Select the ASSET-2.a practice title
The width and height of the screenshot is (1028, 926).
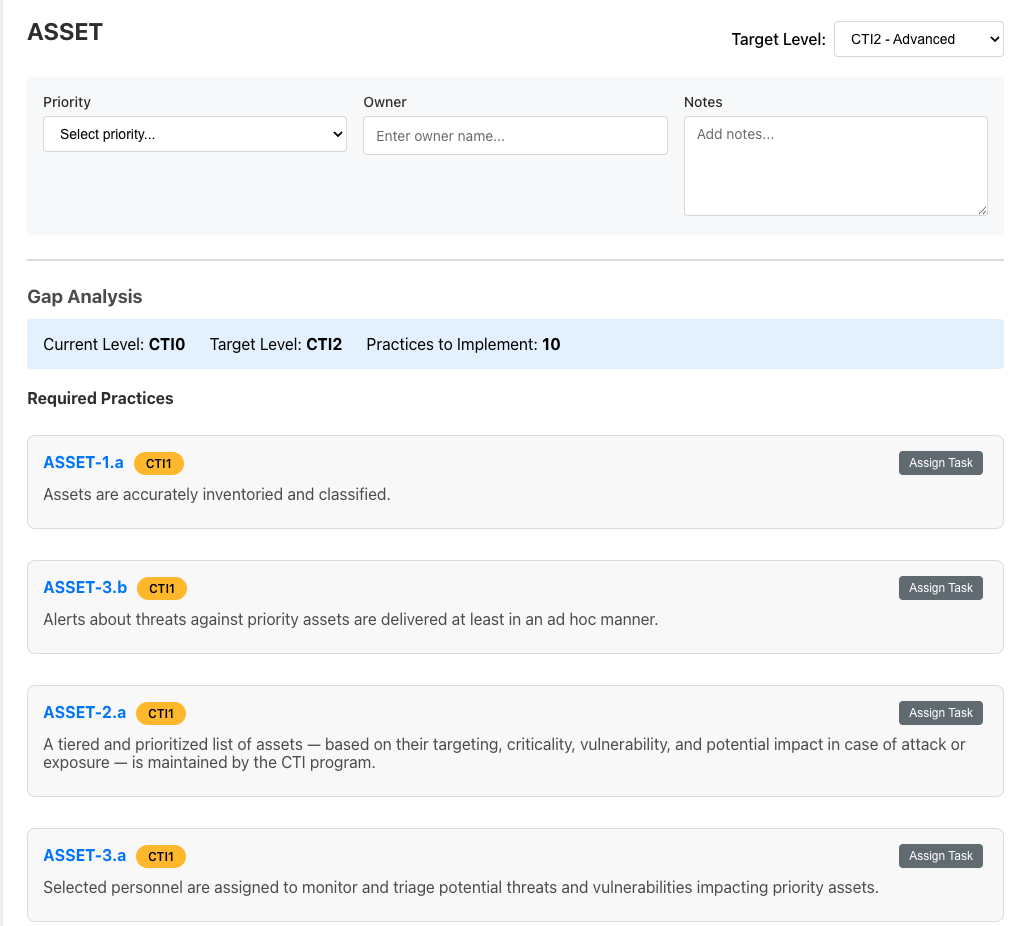(x=84, y=713)
